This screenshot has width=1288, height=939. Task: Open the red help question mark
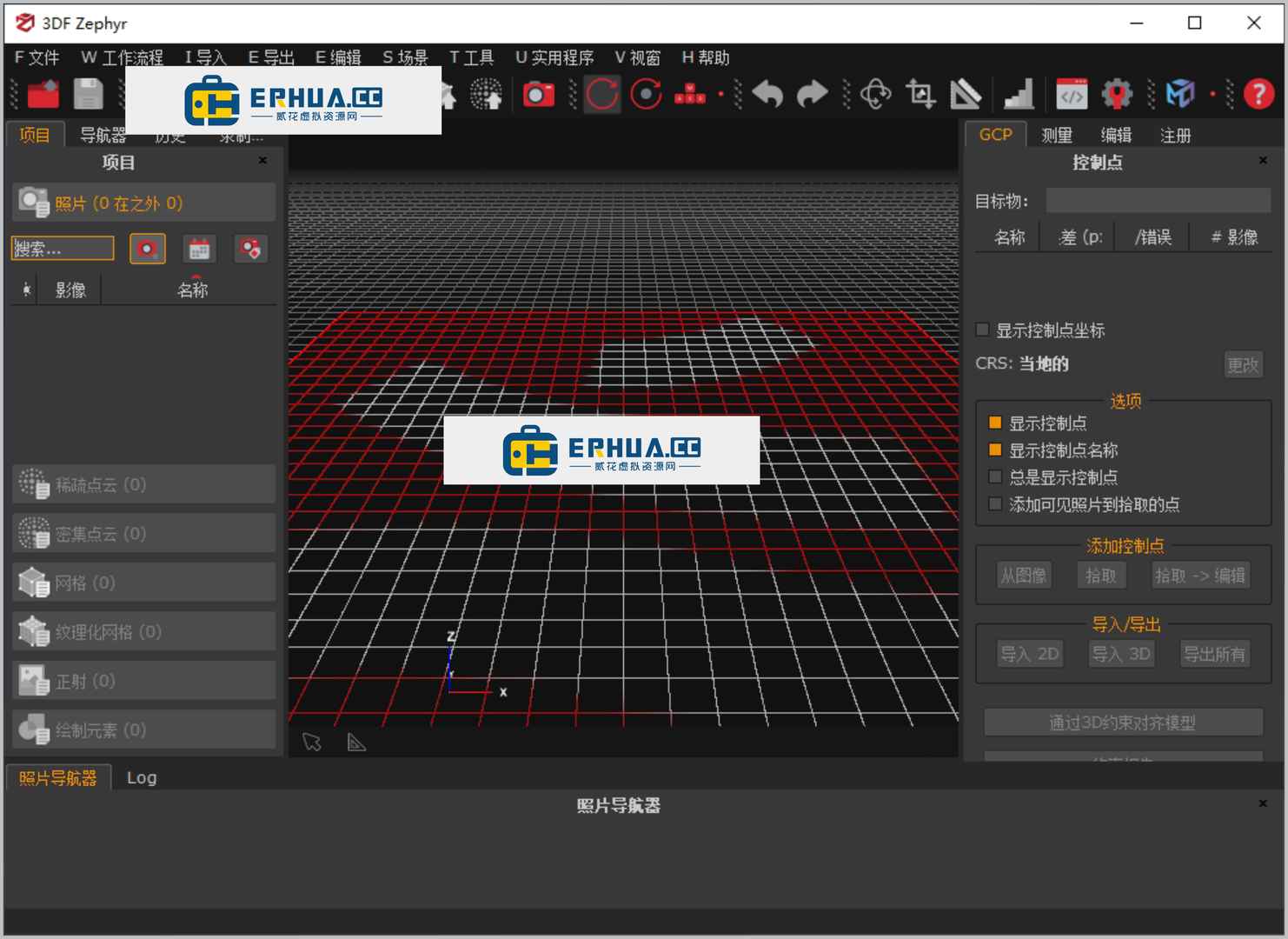click(1258, 94)
